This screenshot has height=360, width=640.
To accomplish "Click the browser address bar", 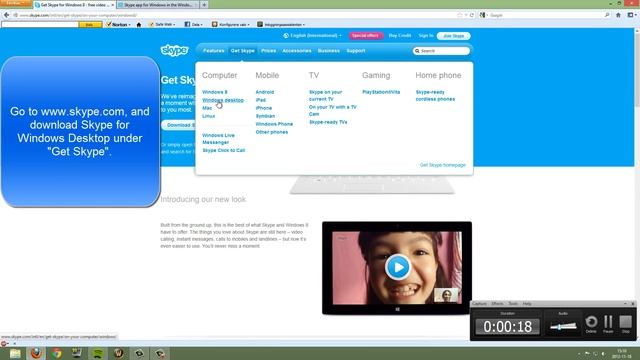I will [237, 15].
